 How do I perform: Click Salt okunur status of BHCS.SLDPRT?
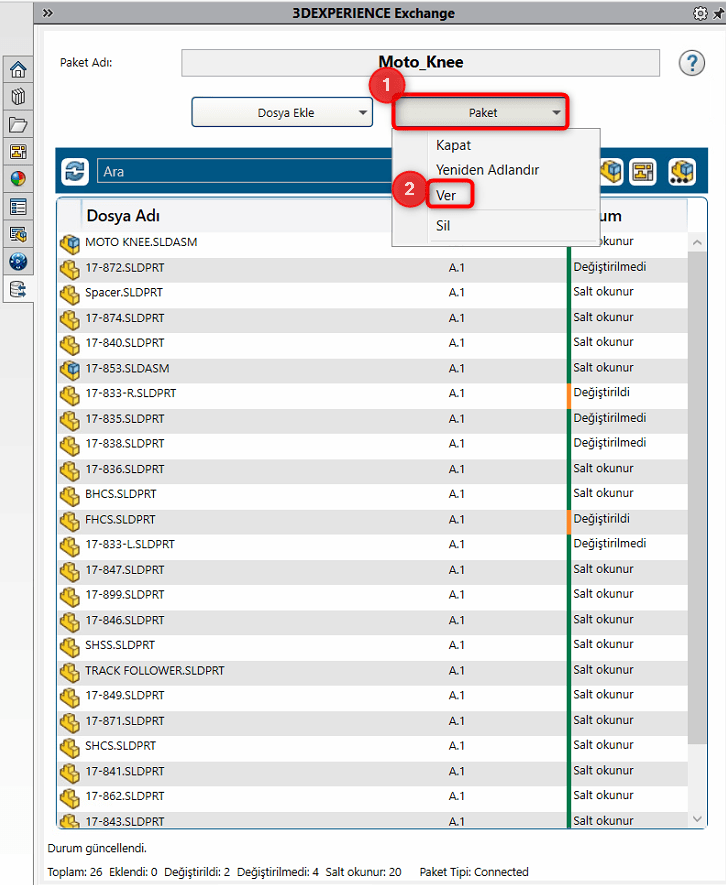[x=603, y=493]
